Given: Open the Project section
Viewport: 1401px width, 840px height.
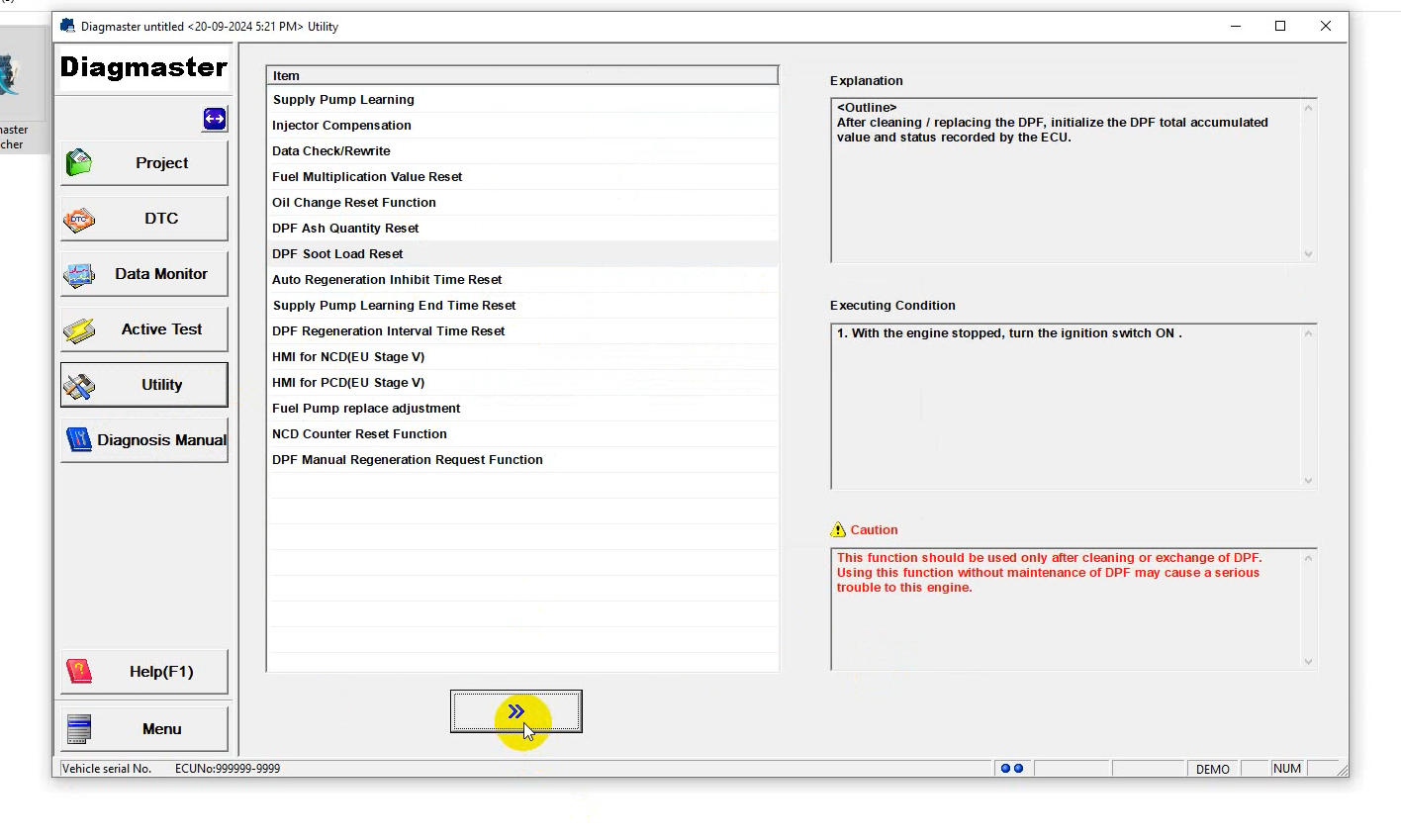Looking at the screenshot, I should [x=144, y=163].
